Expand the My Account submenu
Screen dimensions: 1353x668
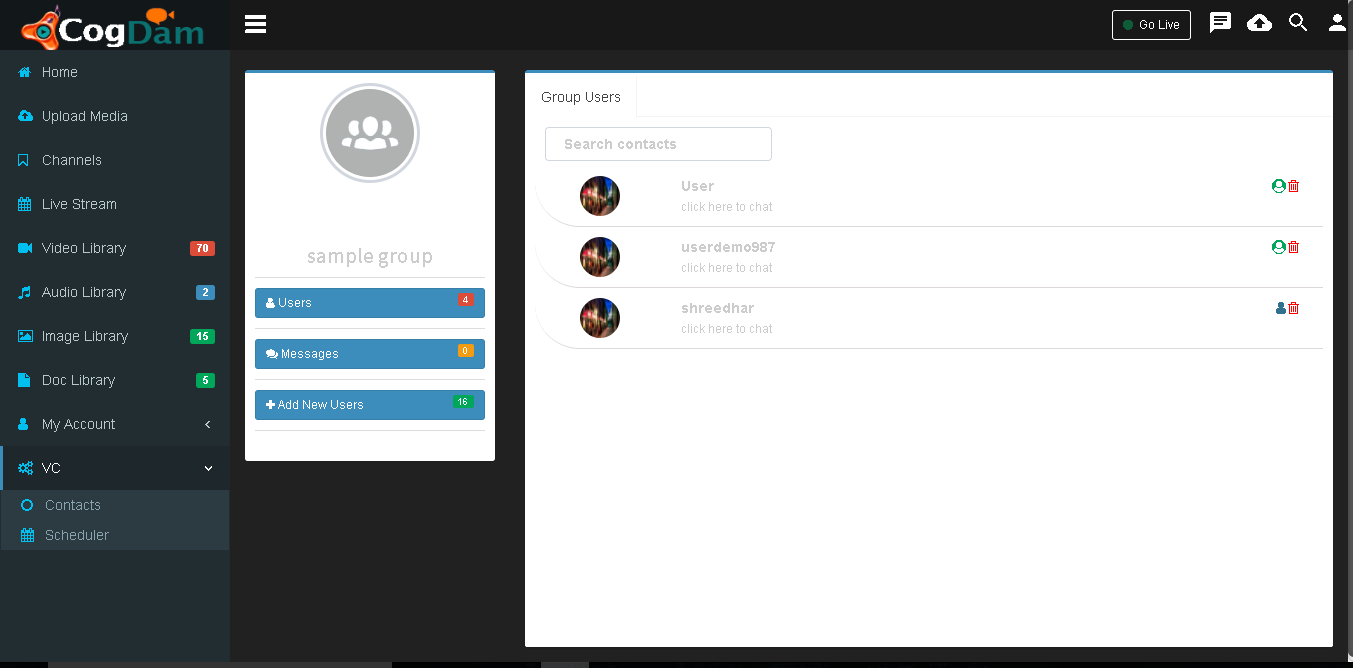pyautogui.click(x=115, y=424)
